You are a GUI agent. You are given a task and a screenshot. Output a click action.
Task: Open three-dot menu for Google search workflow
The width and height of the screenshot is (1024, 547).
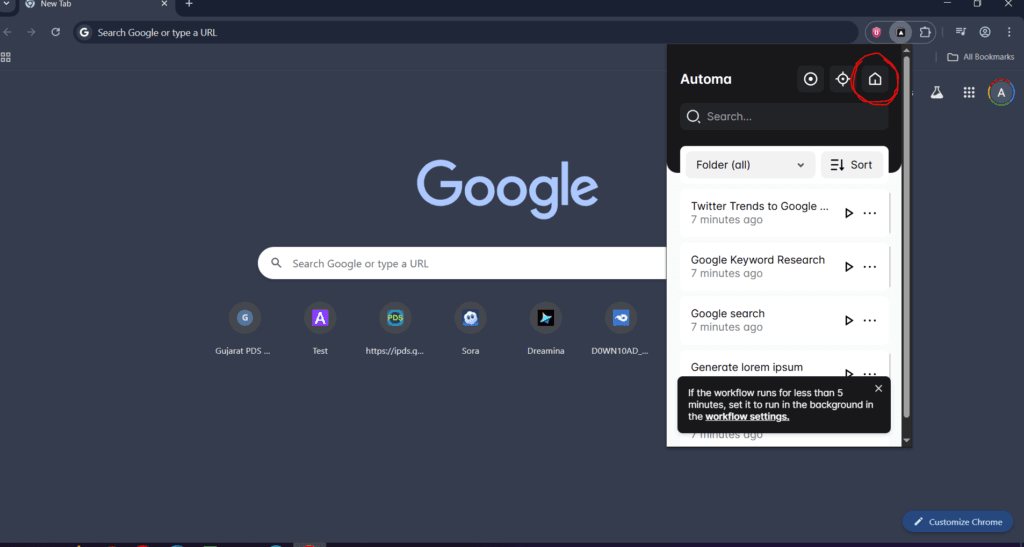coord(870,321)
